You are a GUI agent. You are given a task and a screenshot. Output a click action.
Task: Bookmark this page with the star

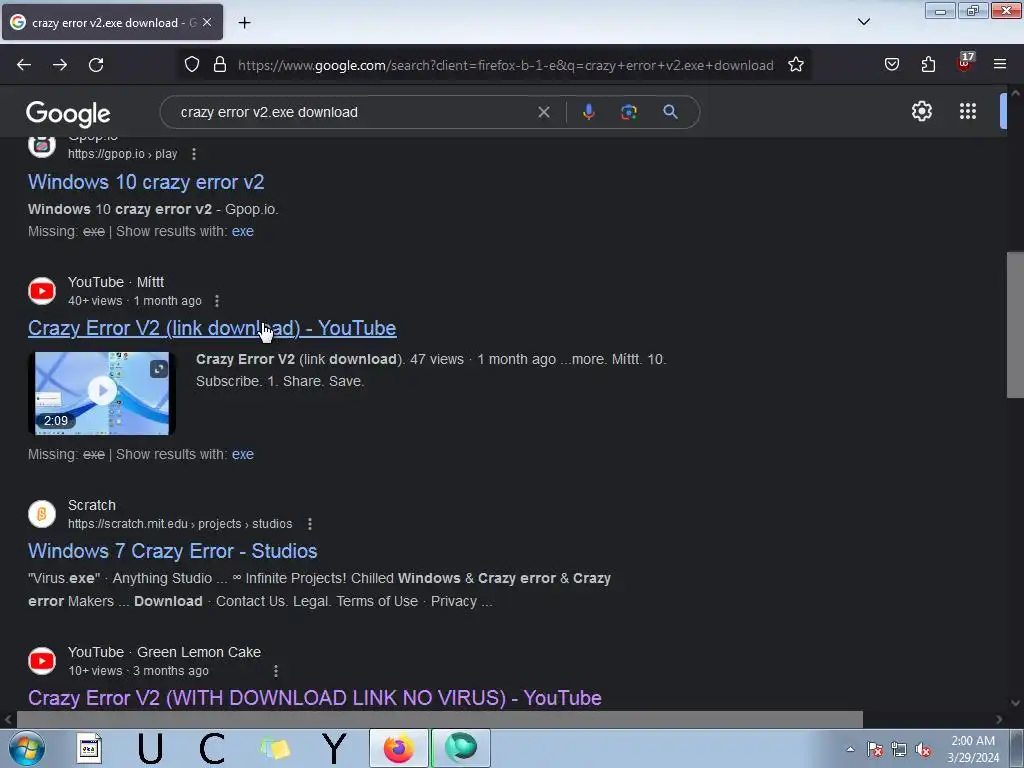pyautogui.click(x=795, y=65)
